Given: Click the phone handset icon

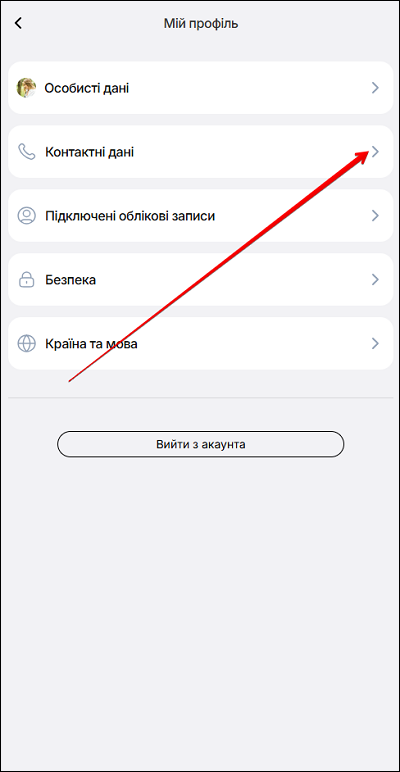Looking at the screenshot, I should [27, 152].
